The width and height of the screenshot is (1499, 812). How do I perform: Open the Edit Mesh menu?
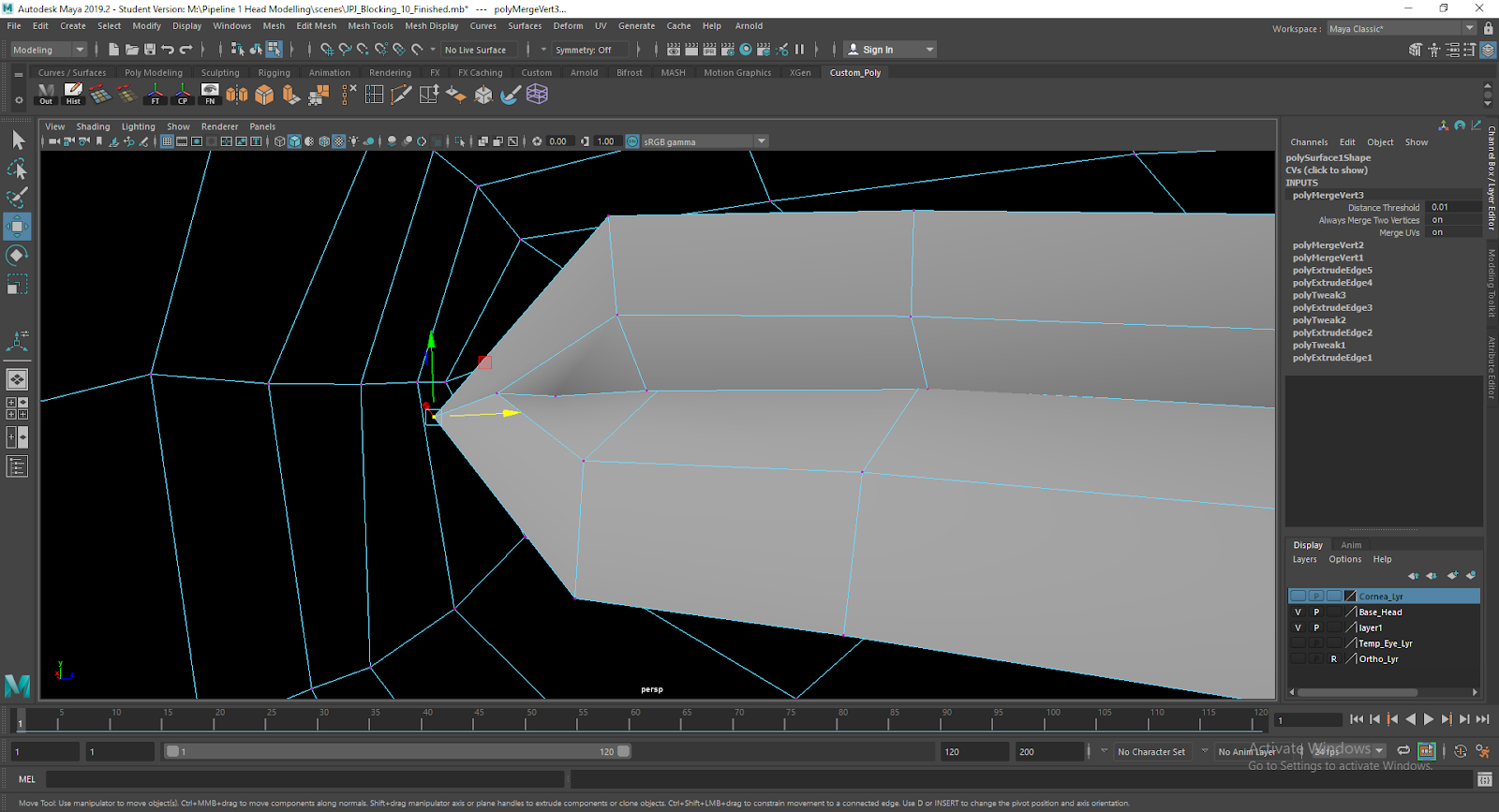(x=316, y=26)
